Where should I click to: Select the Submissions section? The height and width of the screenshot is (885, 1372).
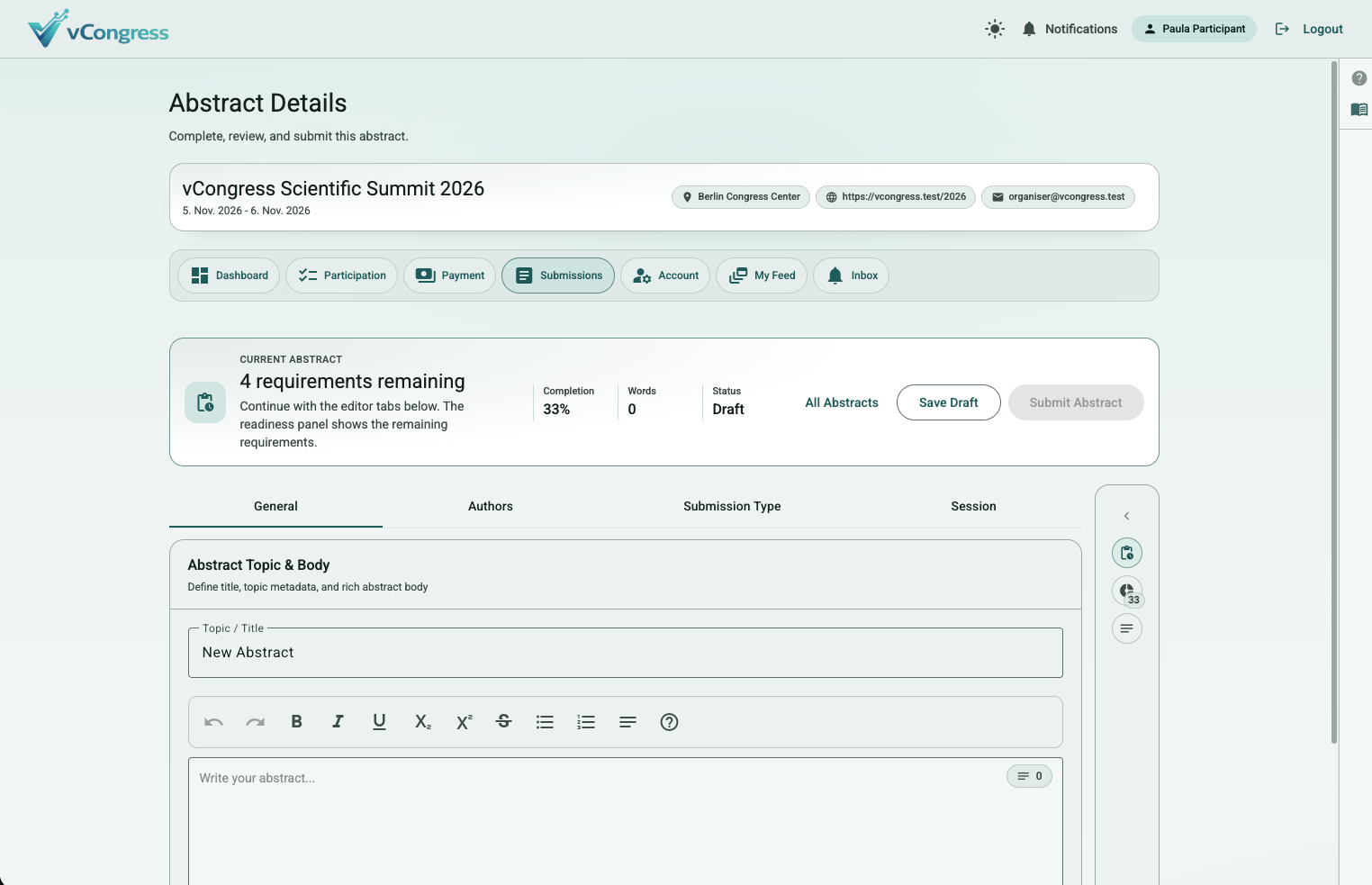(558, 275)
